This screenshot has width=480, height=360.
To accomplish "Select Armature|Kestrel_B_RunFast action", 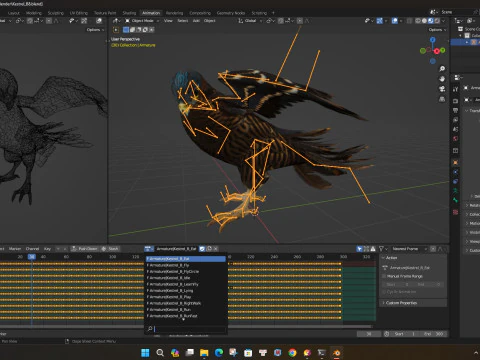I will pos(185,316).
